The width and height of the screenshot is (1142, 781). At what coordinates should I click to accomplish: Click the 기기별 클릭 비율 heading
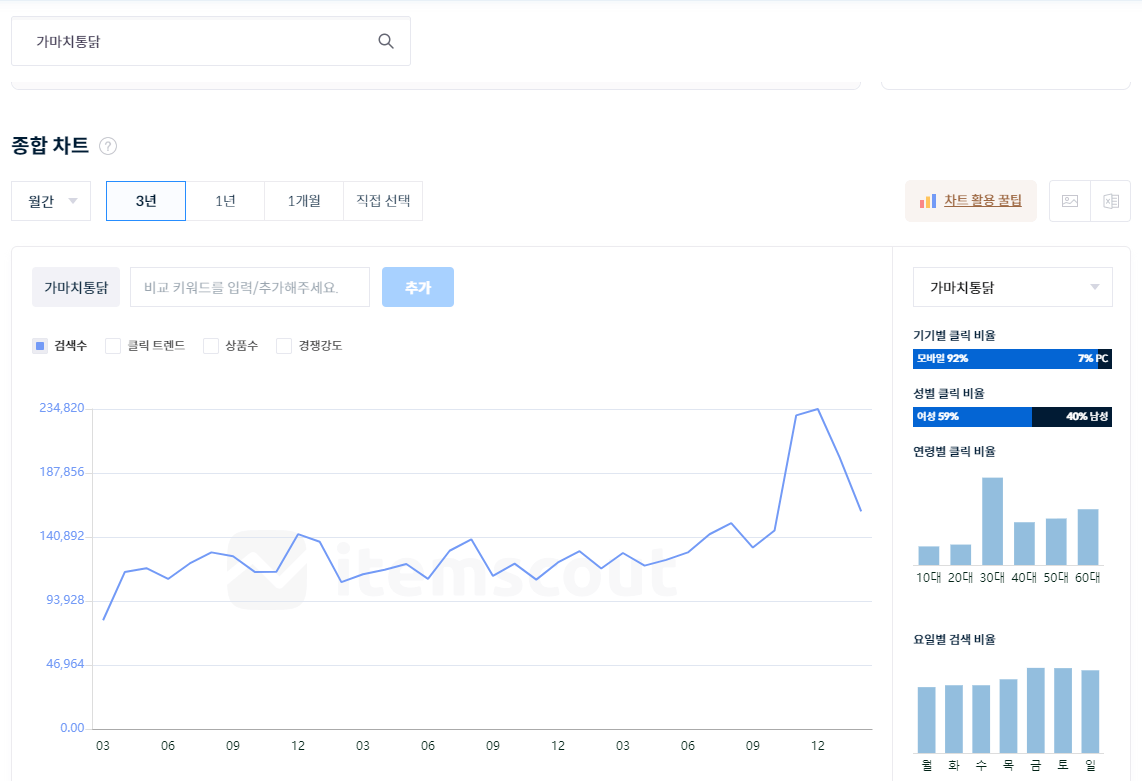pyautogui.click(x=954, y=335)
